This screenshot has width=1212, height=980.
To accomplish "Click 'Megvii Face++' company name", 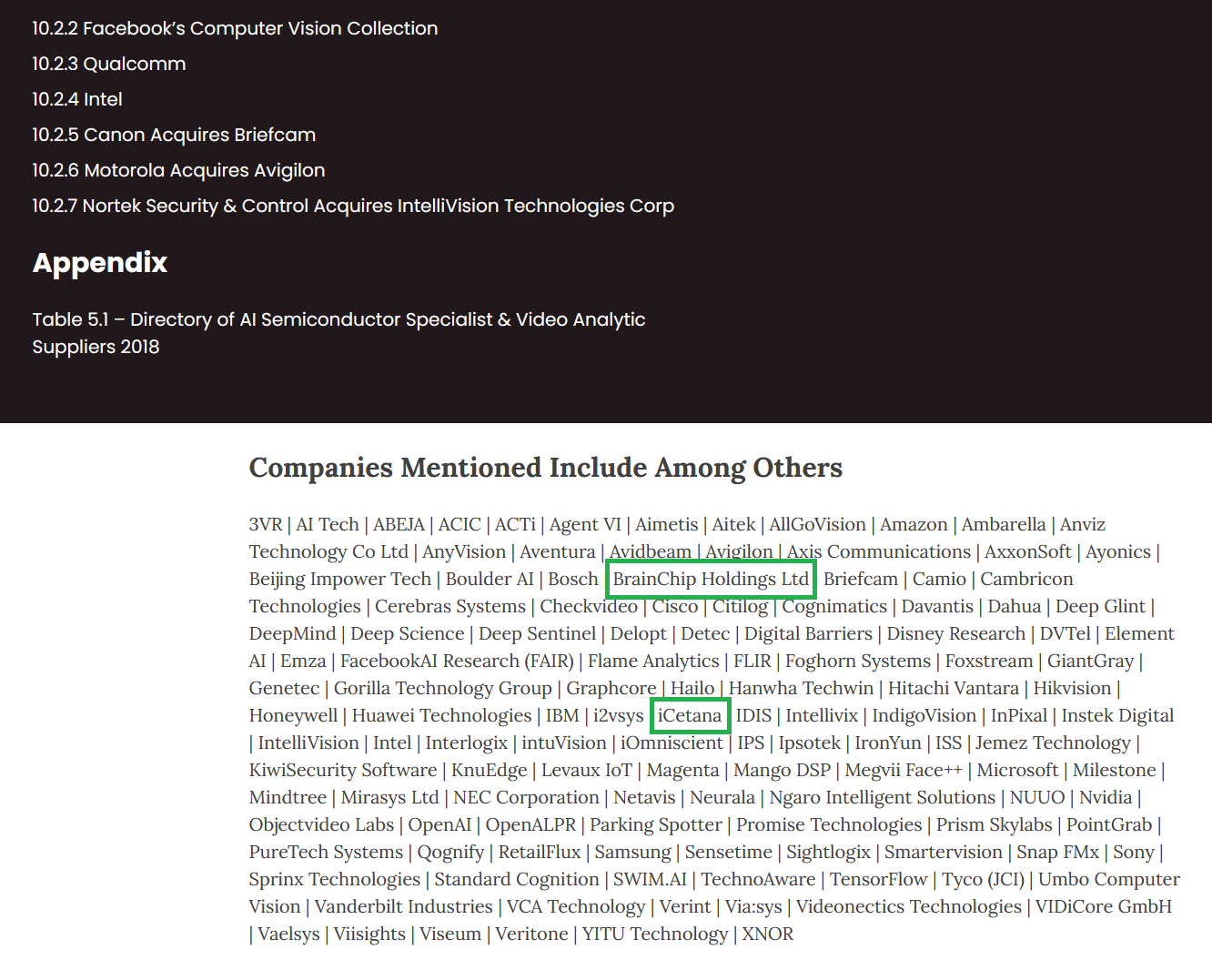I will click(x=903, y=771).
